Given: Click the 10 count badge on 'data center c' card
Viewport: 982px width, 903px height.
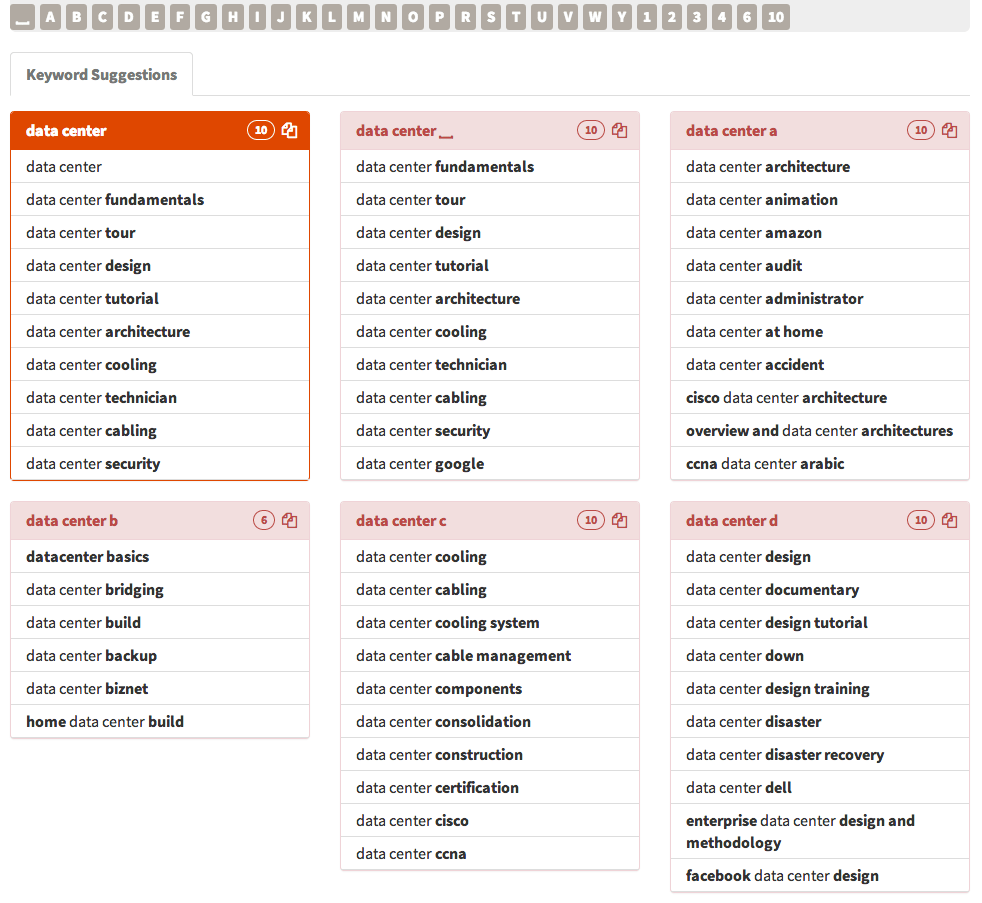Looking at the screenshot, I should [591, 520].
